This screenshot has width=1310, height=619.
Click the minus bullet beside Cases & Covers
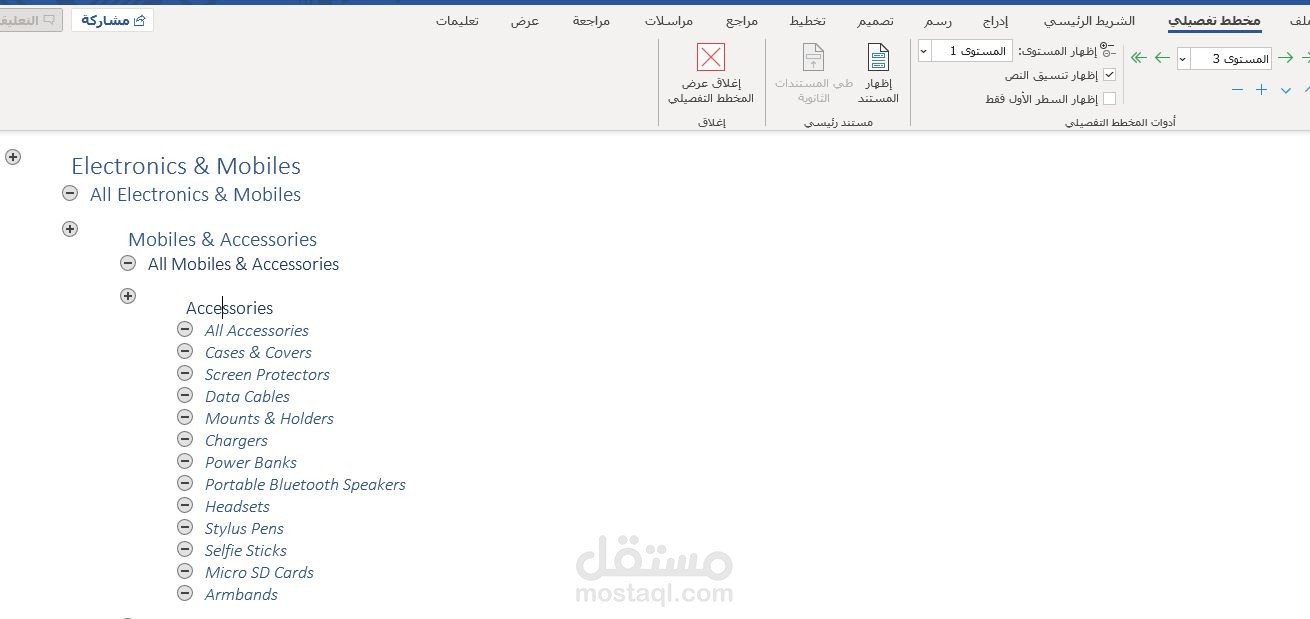(x=185, y=351)
